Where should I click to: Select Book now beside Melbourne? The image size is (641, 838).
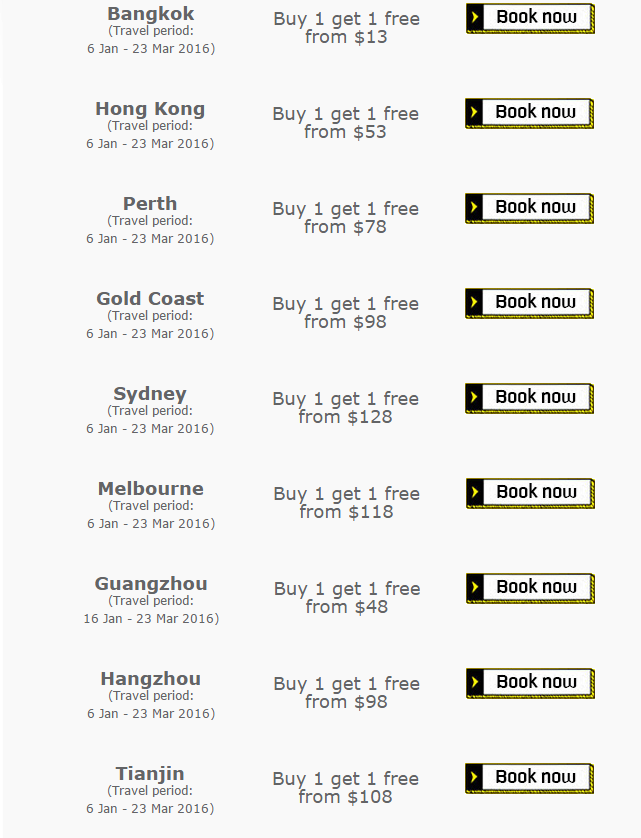coord(530,493)
